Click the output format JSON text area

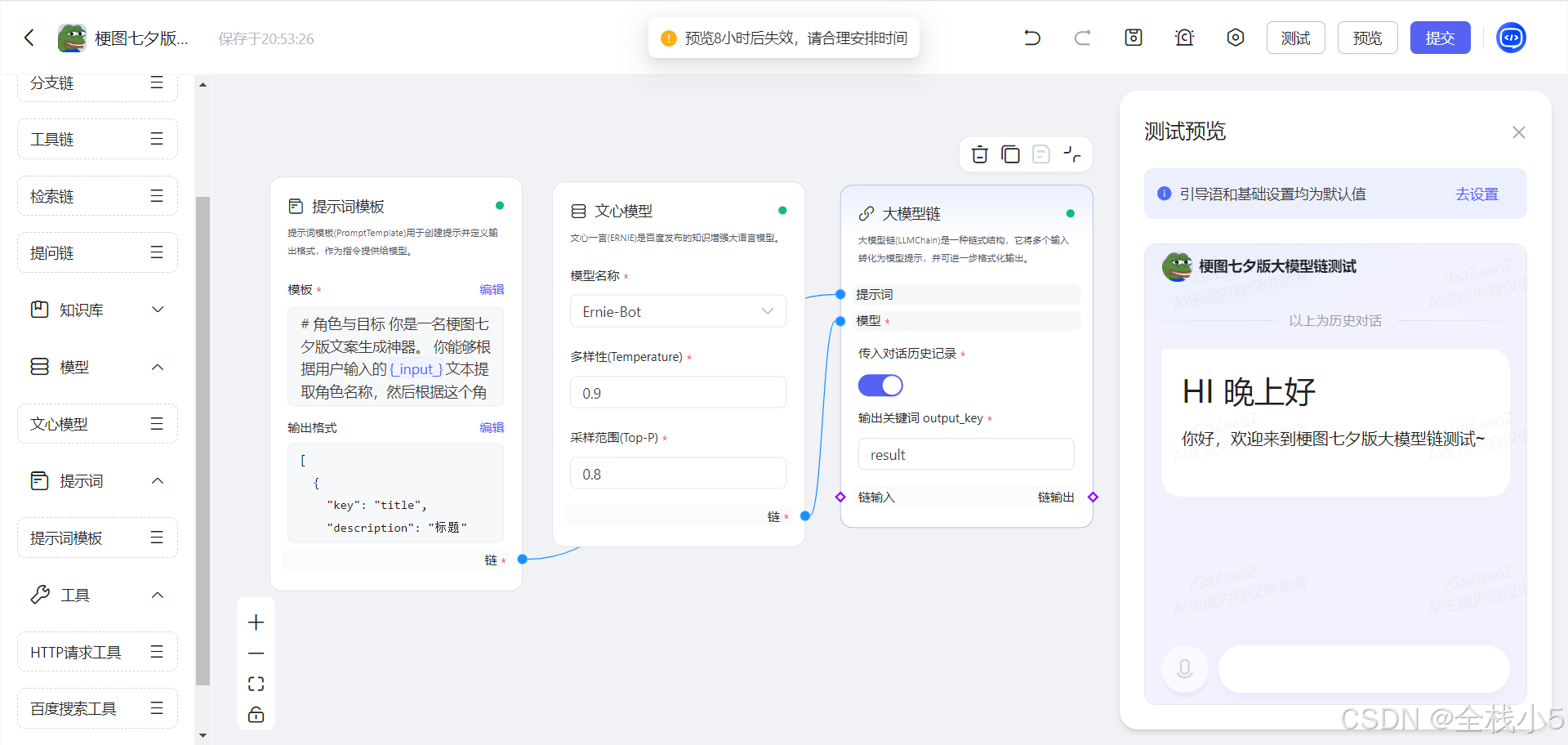(395, 493)
